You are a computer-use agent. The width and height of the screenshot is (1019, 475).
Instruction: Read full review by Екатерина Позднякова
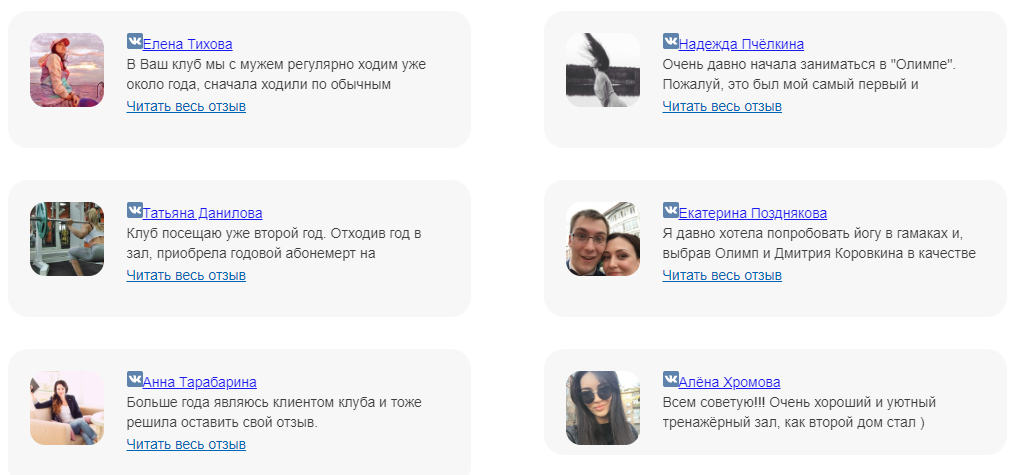coord(722,276)
